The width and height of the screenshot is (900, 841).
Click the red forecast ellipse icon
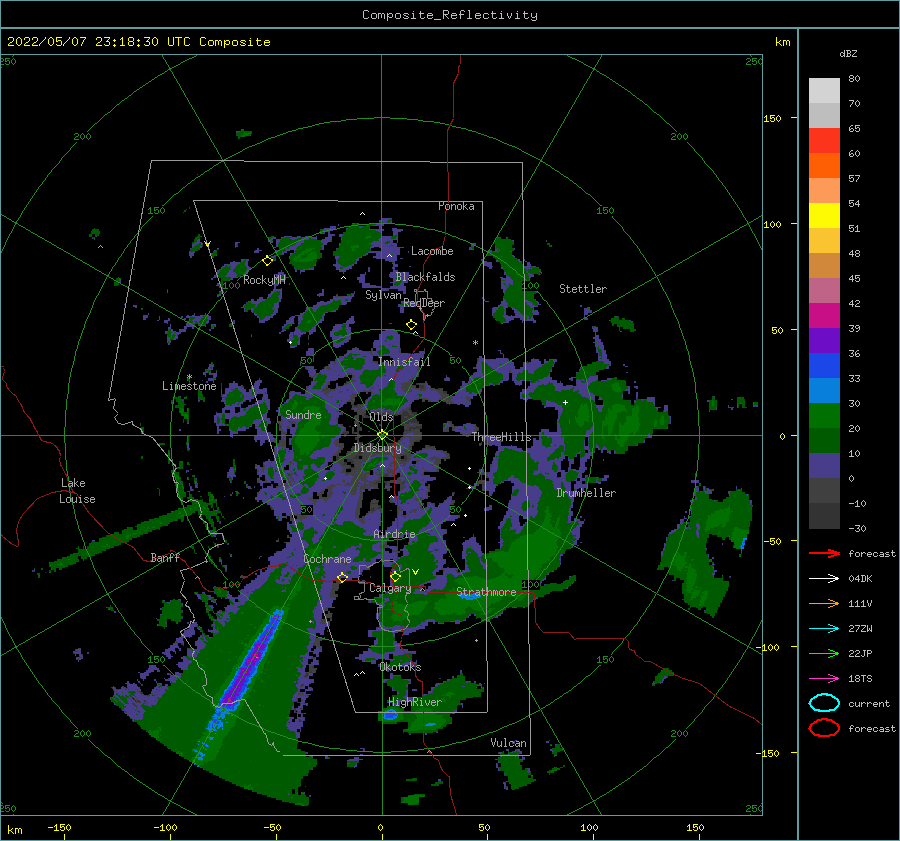click(x=824, y=728)
